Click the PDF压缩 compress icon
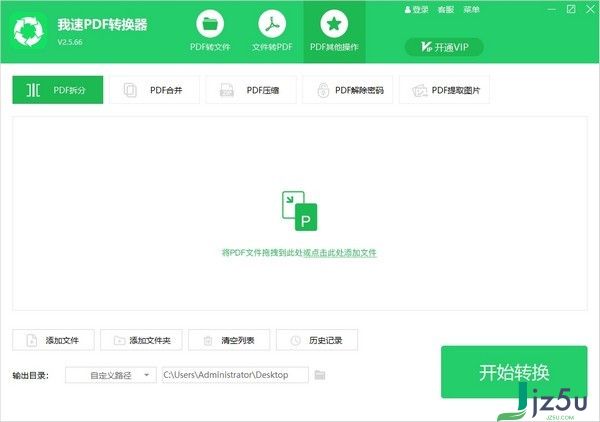 227,90
